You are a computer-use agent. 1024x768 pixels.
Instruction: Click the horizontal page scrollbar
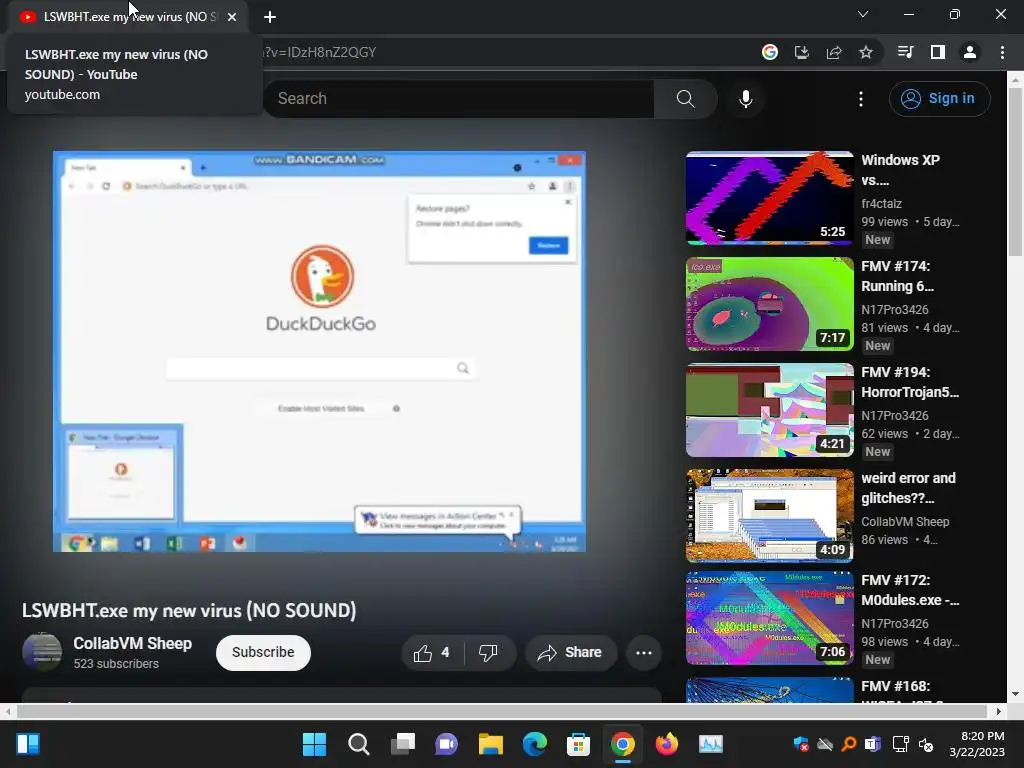point(502,711)
